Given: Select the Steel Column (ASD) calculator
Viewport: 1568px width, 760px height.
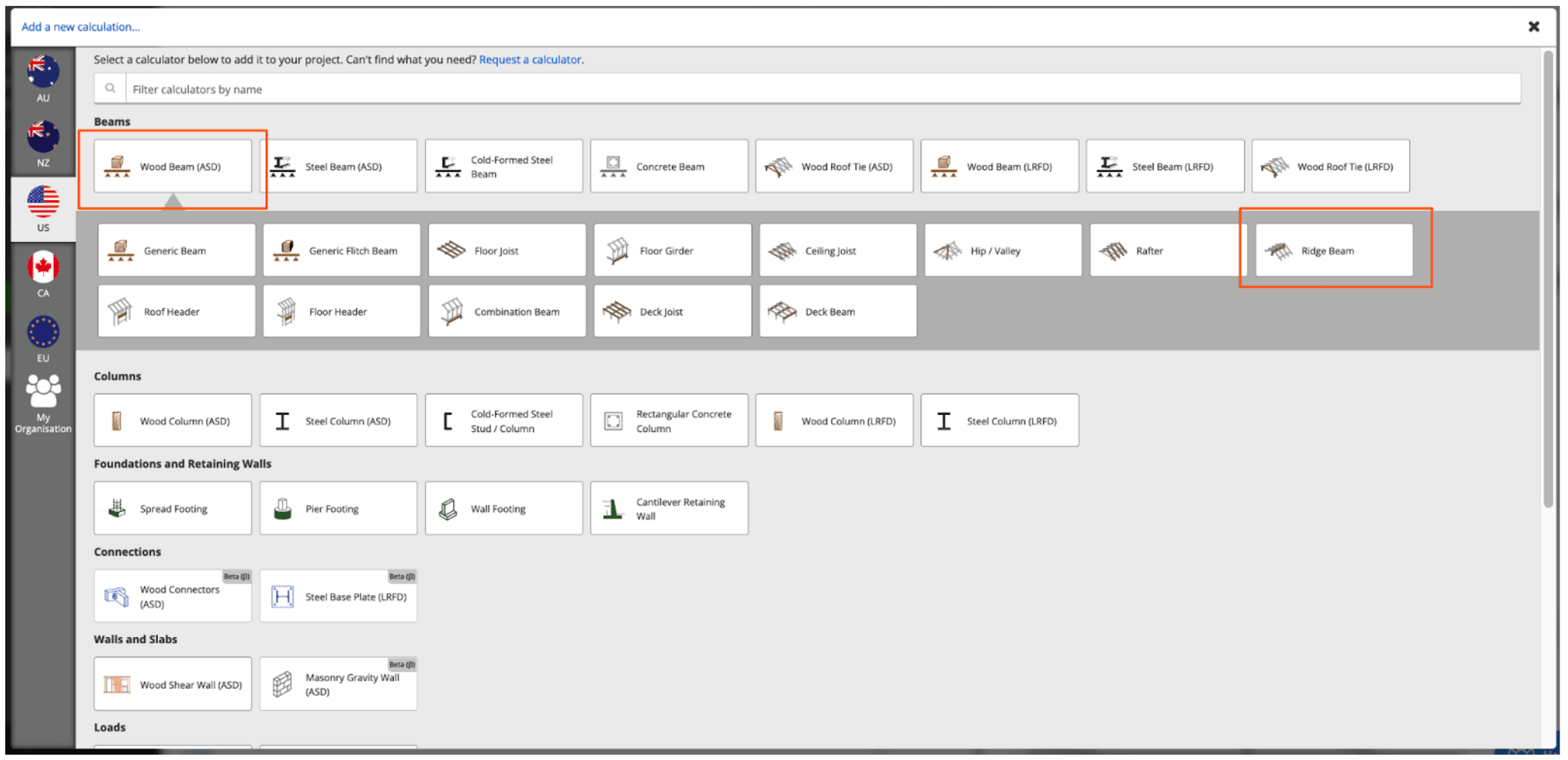Looking at the screenshot, I should pyautogui.click(x=338, y=420).
